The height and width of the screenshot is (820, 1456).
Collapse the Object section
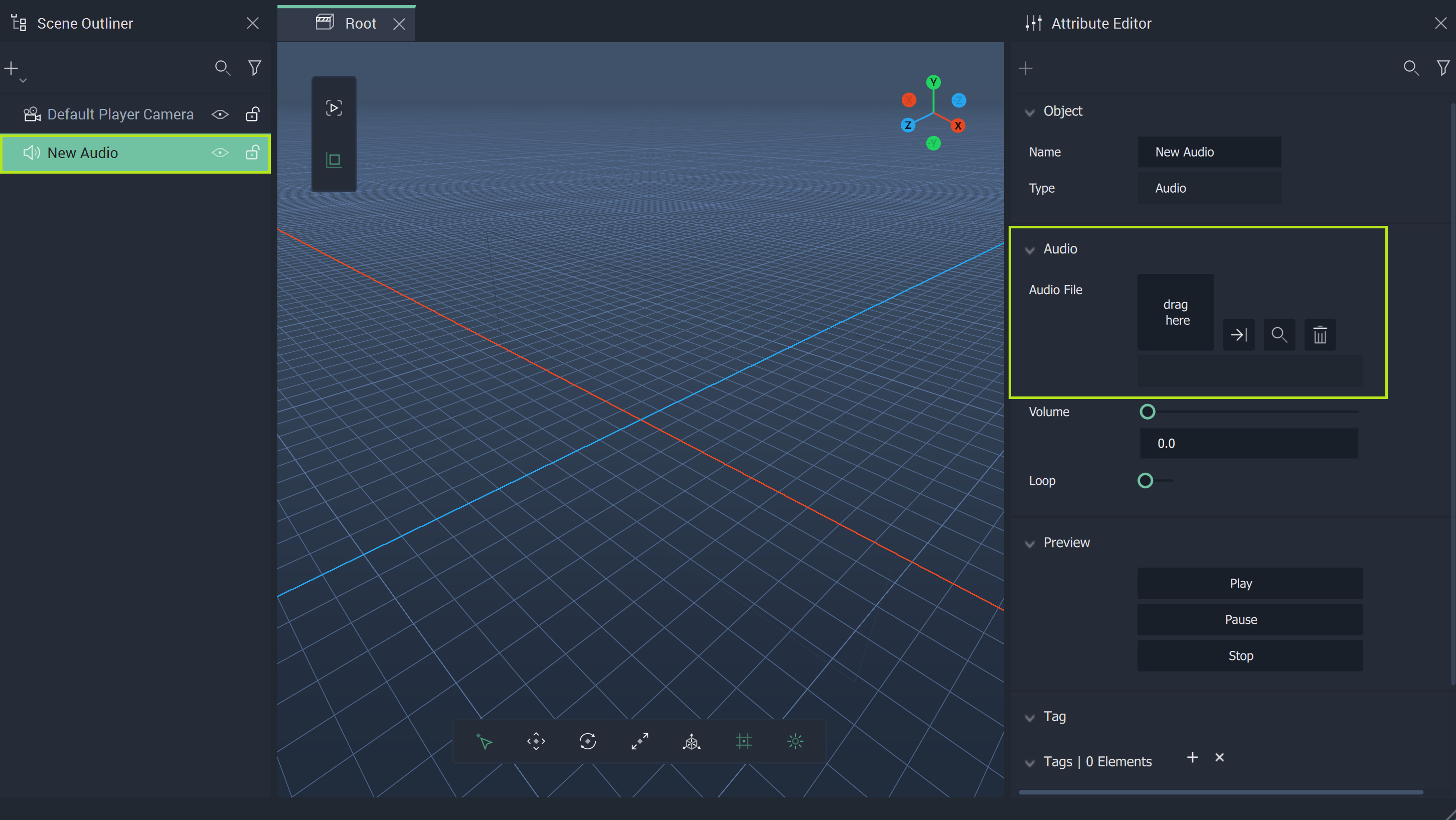(1030, 112)
